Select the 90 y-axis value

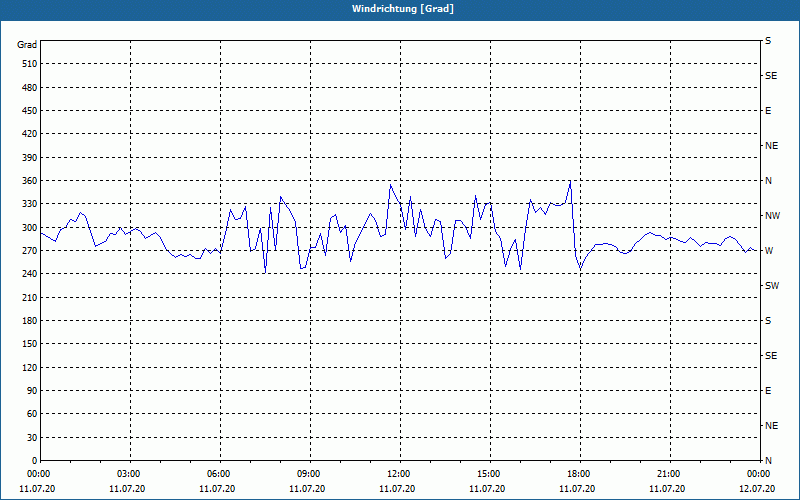32,391
